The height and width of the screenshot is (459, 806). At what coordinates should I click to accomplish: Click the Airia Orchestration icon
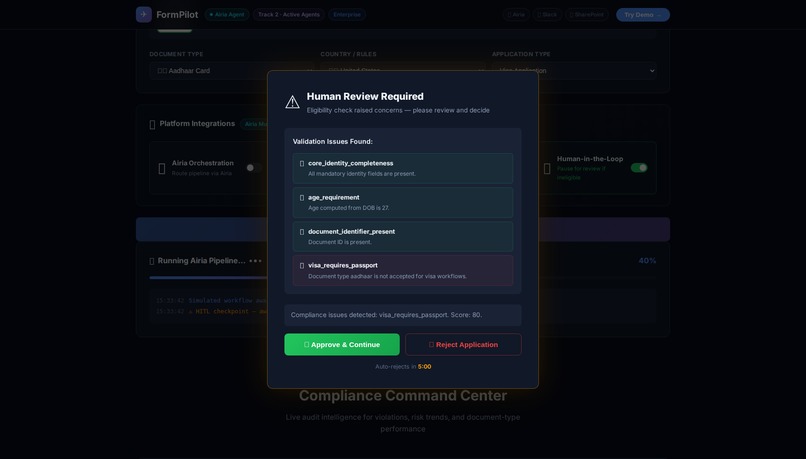coord(162,169)
